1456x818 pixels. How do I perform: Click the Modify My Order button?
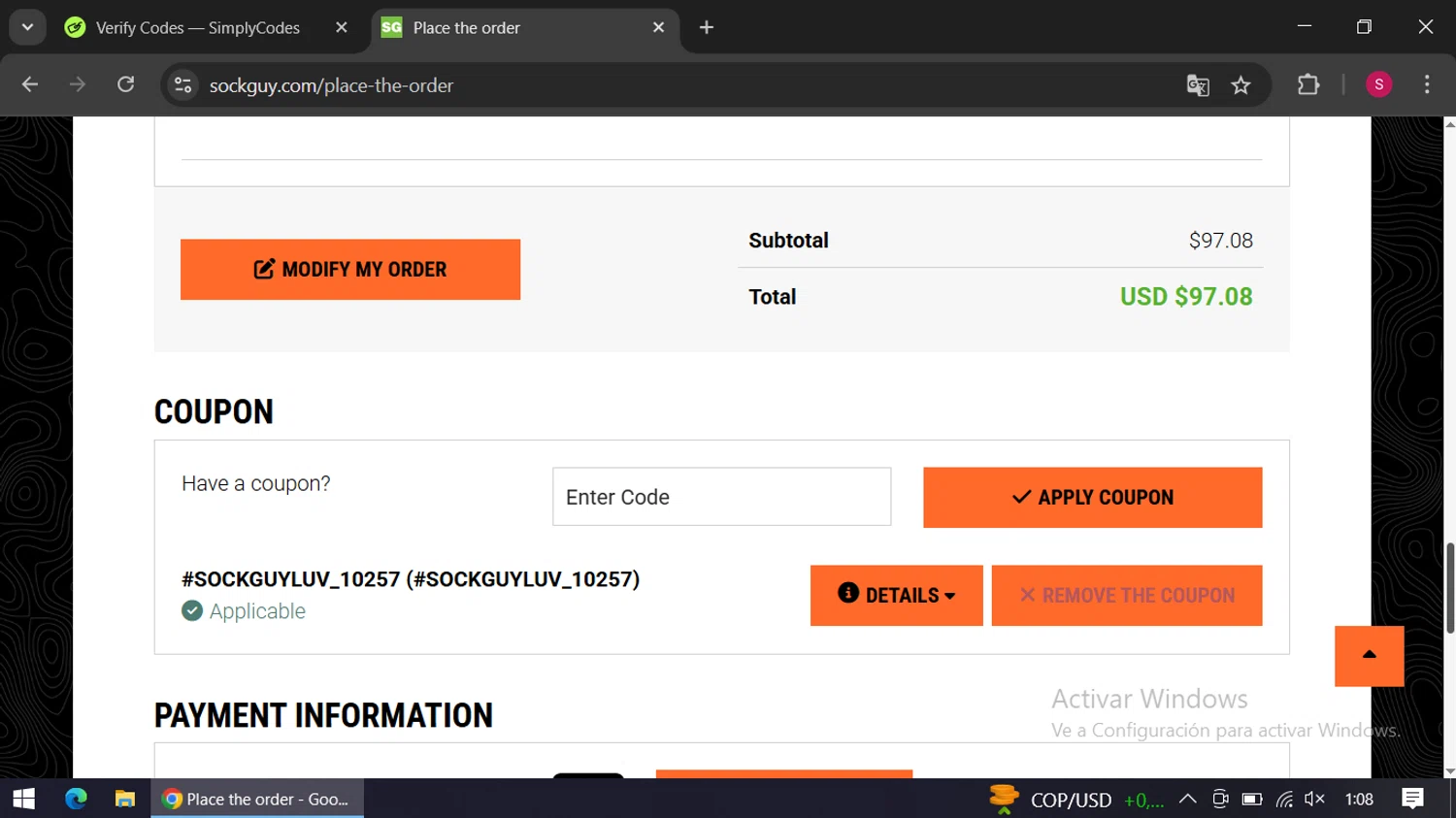pyautogui.click(x=350, y=270)
